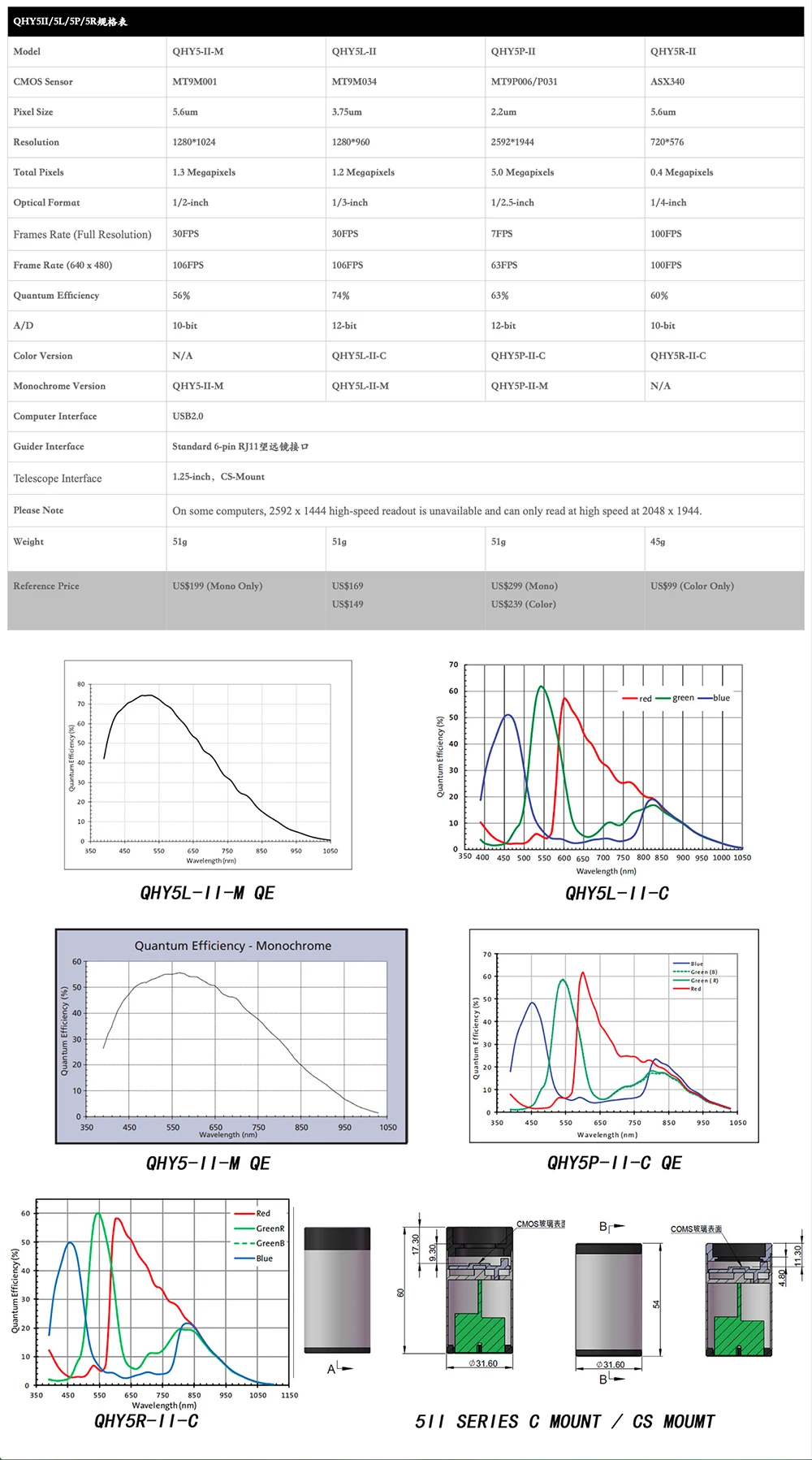Click the blue legend entry in QHY5L-II-C chart
The image size is (812, 1460).
[715, 698]
